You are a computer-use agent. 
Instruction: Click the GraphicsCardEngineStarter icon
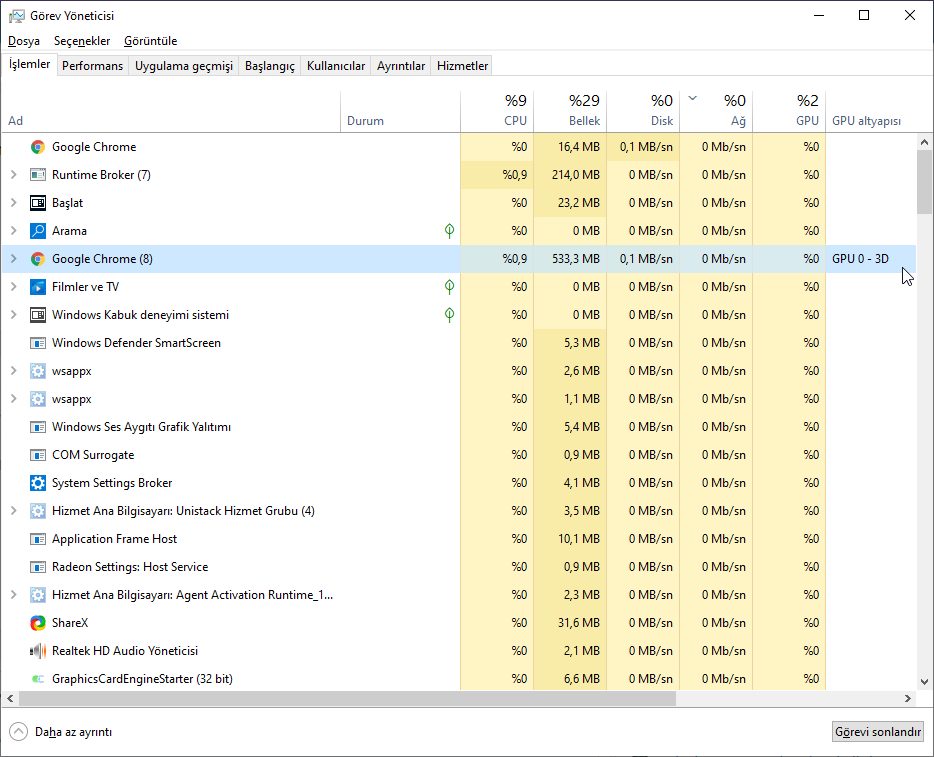coord(38,679)
